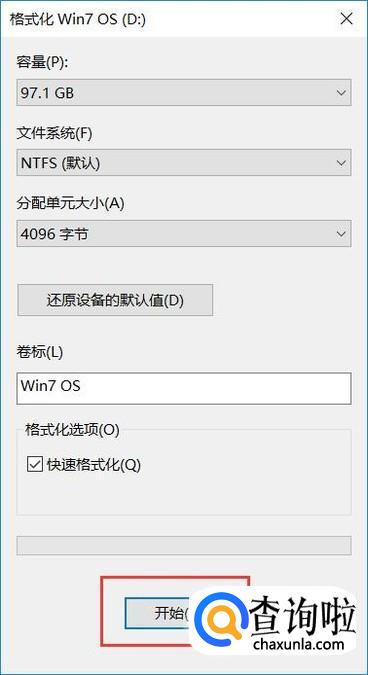Close the 格式化 Win7 OS dialog
The height and width of the screenshot is (675, 368).
click(346, 20)
